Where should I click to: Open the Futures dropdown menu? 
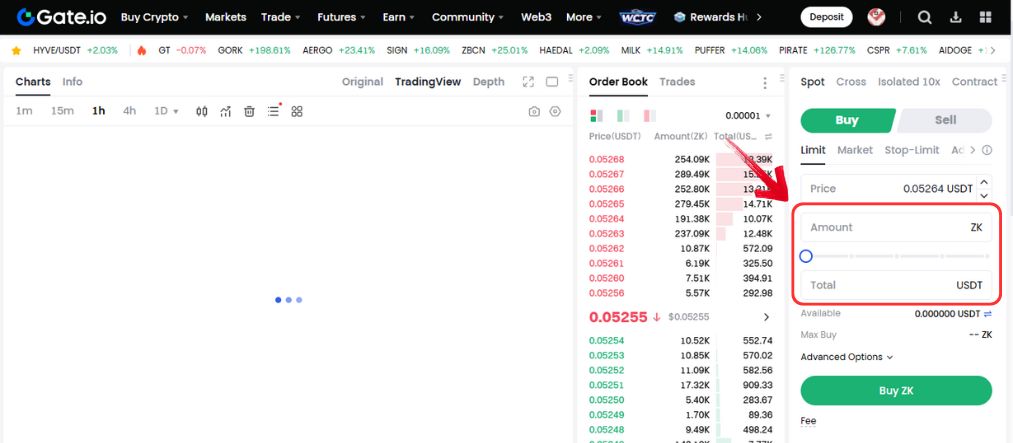click(342, 17)
